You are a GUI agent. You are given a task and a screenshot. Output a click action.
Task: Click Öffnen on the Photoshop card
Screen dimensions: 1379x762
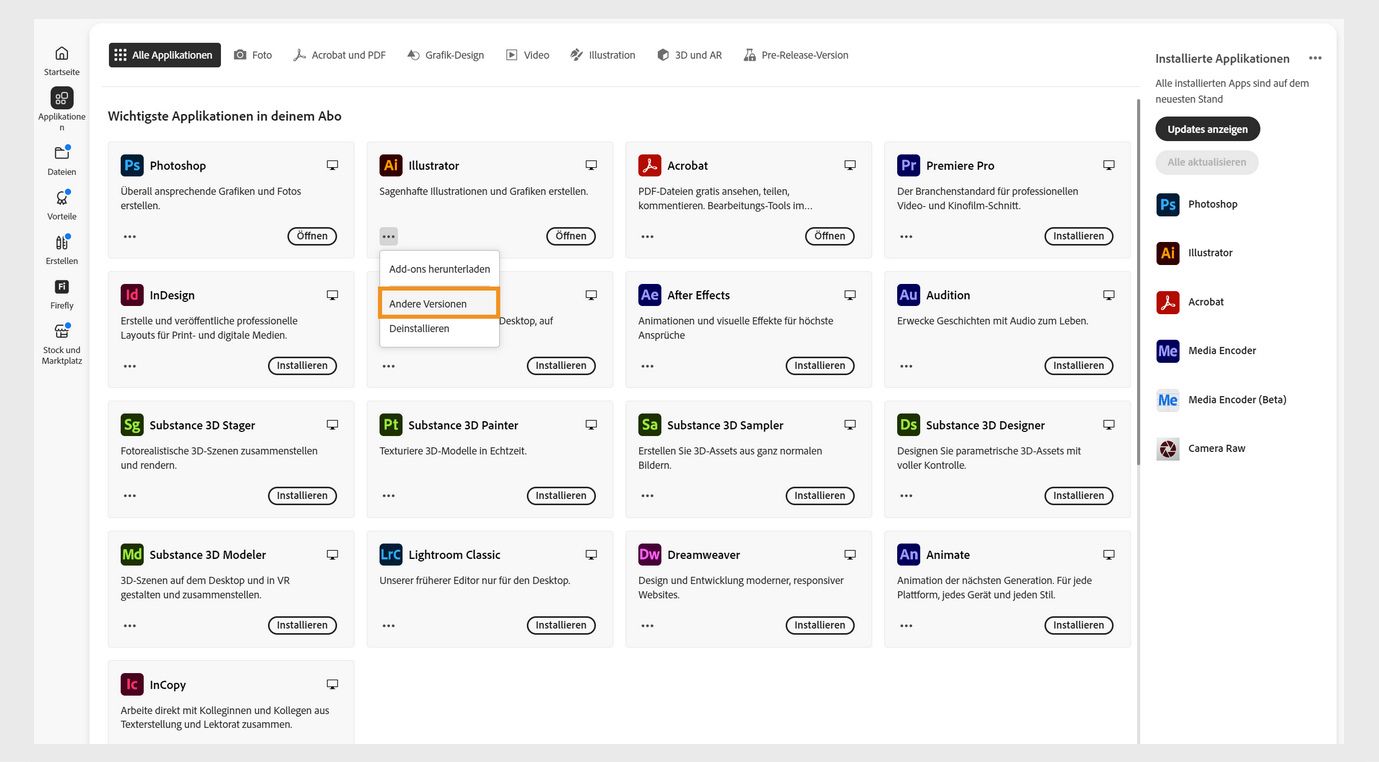(312, 236)
